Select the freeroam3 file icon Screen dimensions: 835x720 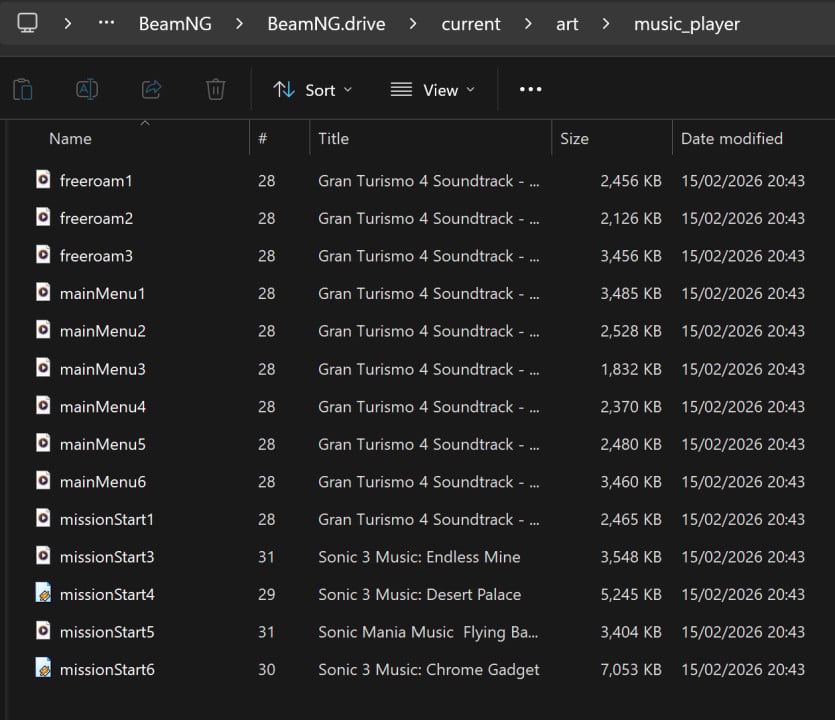pyautogui.click(x=43, y=255)
